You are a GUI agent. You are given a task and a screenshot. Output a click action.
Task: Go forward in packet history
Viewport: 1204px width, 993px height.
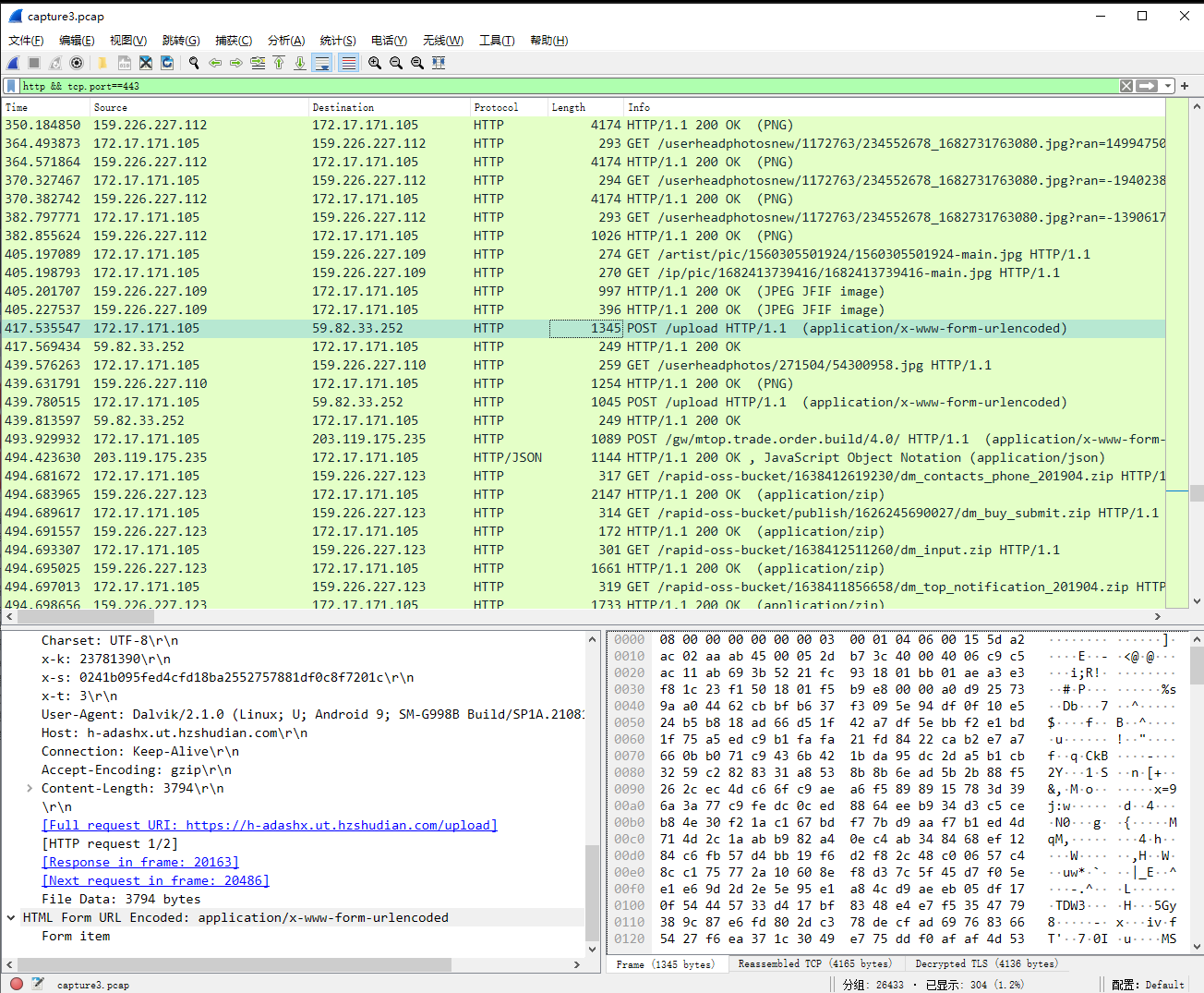[x=236, y=63]
